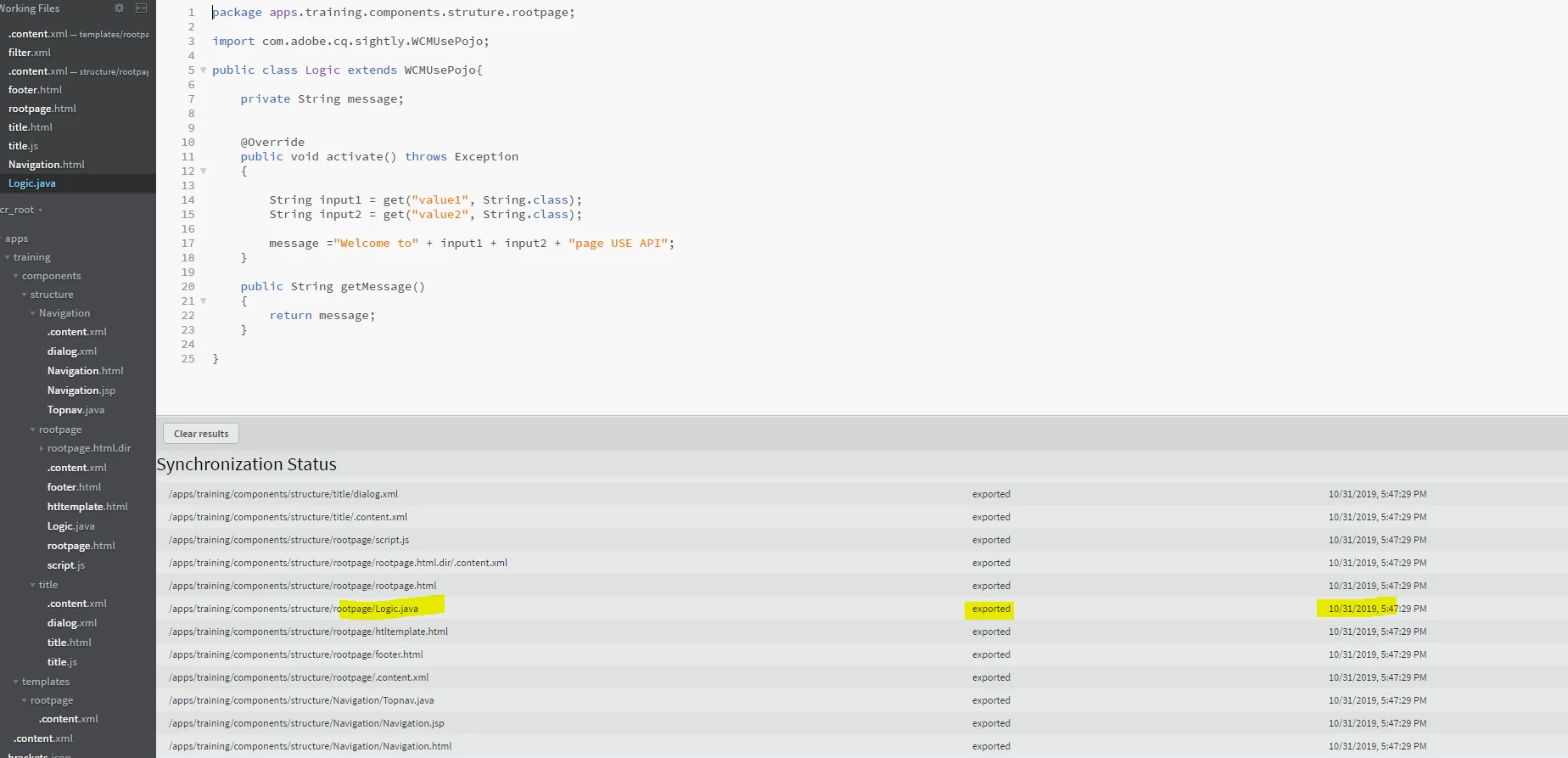Open Topnav.java in the file tree
The height and width of the screenshot is (758, 1568).
click(76, 410)
